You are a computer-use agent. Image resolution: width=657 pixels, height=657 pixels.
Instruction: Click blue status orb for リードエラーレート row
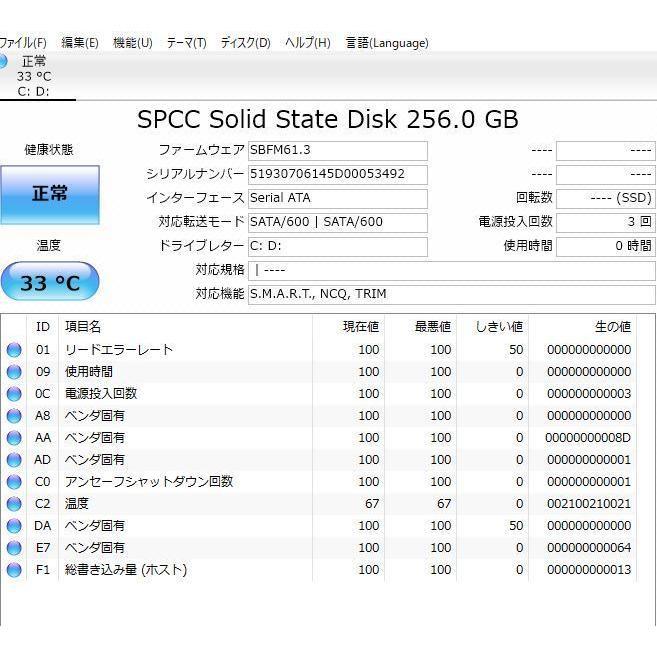pyautogui.click(x=14, y=350)
